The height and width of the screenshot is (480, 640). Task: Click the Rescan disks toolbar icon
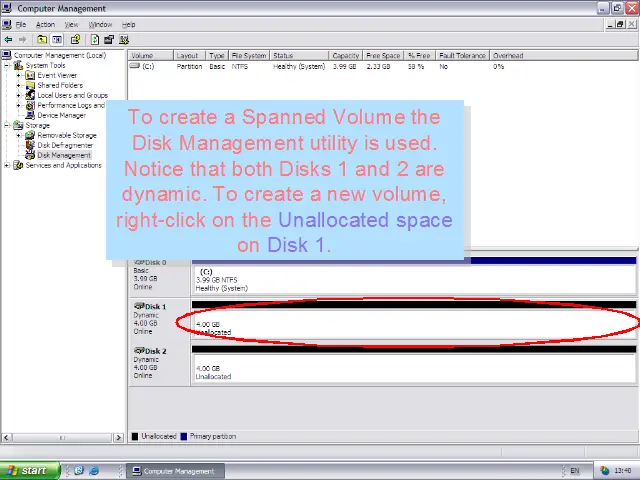click(109, 40)
